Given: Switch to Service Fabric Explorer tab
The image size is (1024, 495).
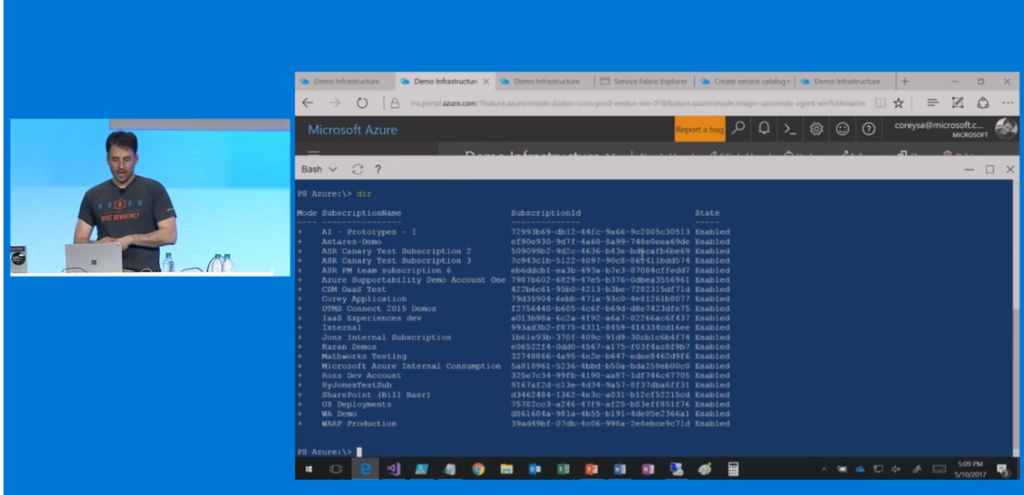Looking at the screenshot, I should [643, 82].
